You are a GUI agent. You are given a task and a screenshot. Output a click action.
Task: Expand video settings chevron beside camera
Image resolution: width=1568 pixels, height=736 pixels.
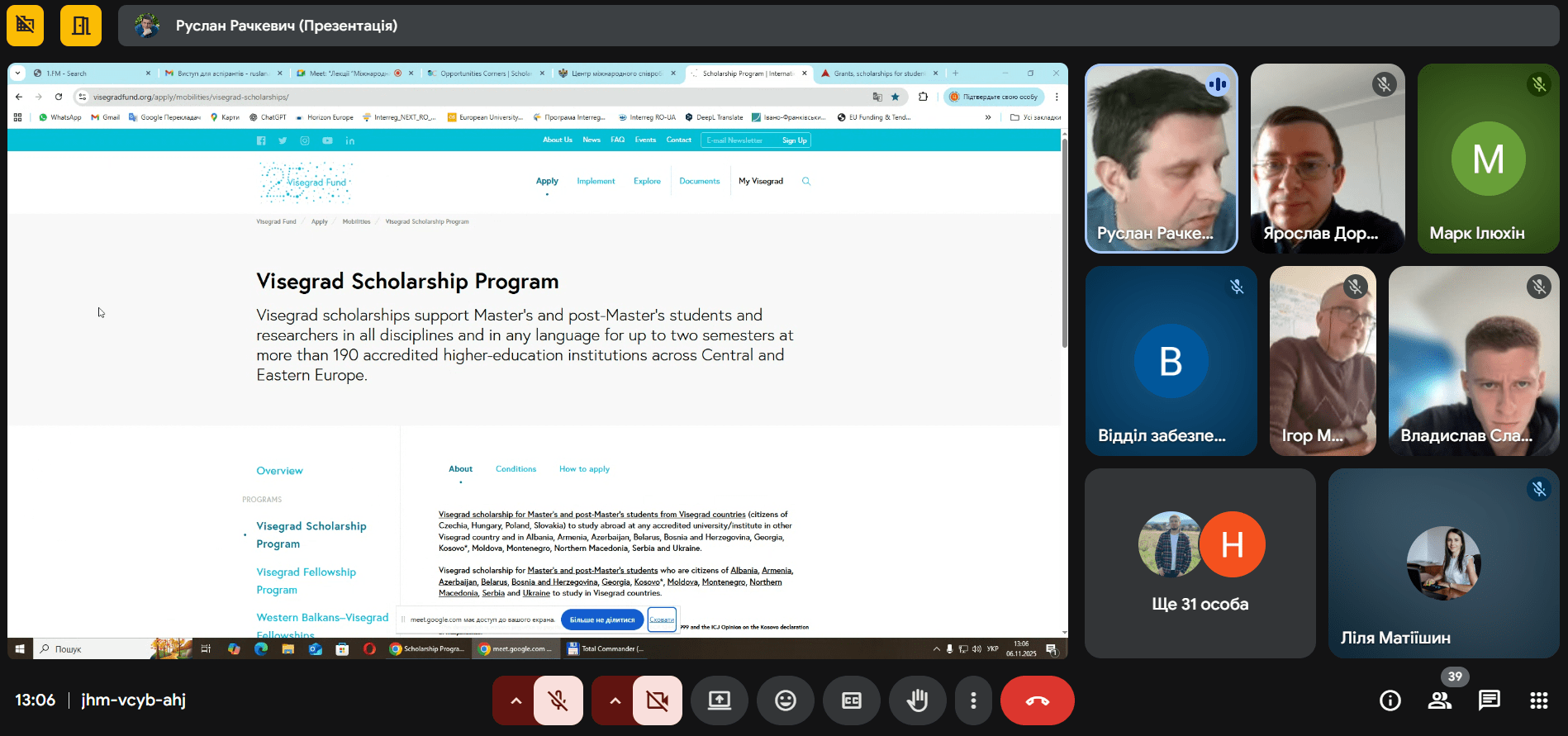pos(615,700)
